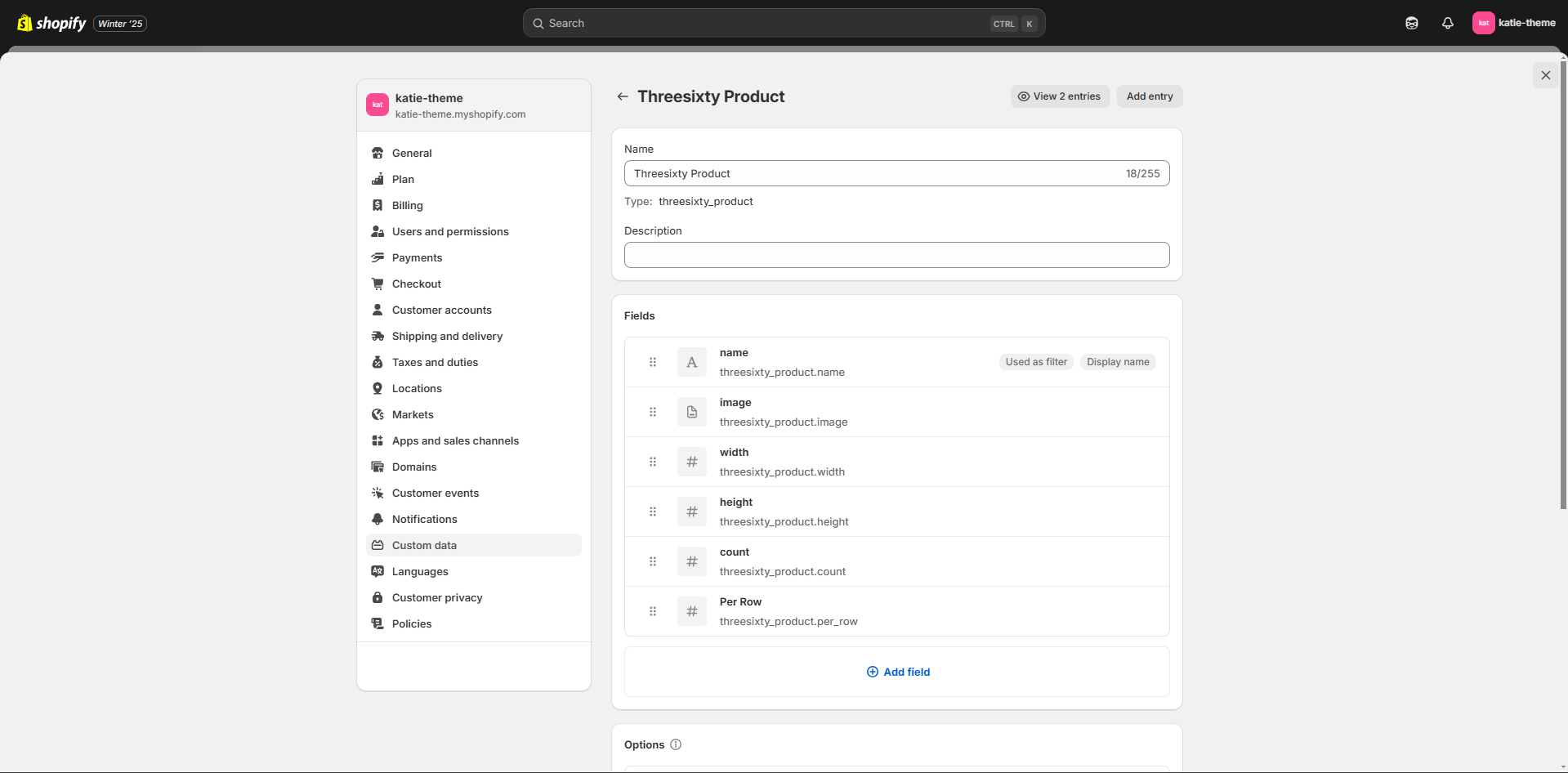Click the drag handle for the image field
The height and width of the screenshot is (773, 1568).
click(x=653, y=412)
